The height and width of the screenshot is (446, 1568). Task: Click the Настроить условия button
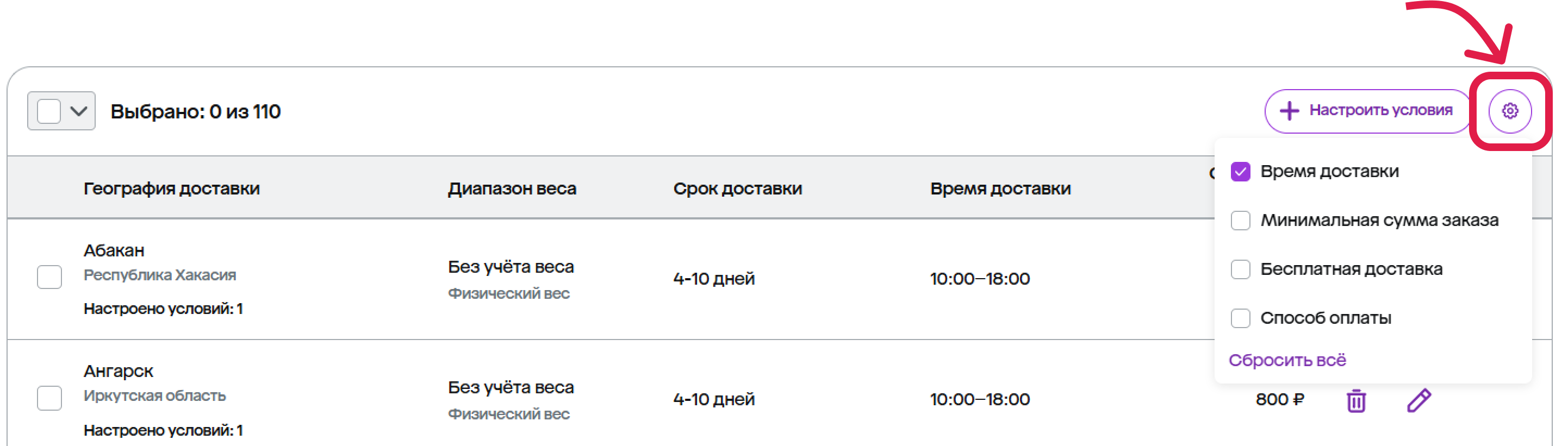pyautogui.click(x=1367, y=111)
